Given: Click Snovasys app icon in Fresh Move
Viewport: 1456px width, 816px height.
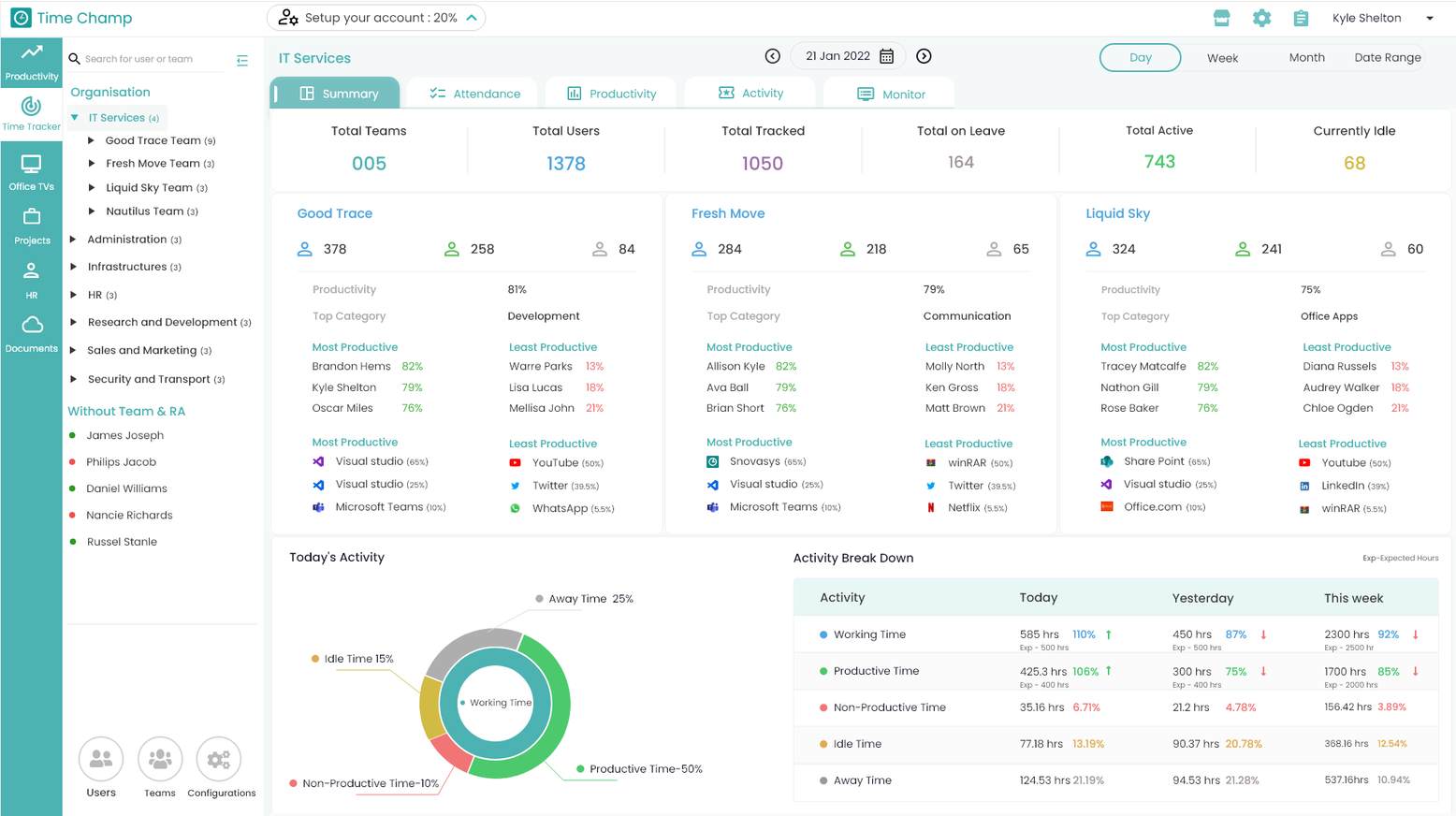Looking at the screenshot, I should [x=712, y=461].
